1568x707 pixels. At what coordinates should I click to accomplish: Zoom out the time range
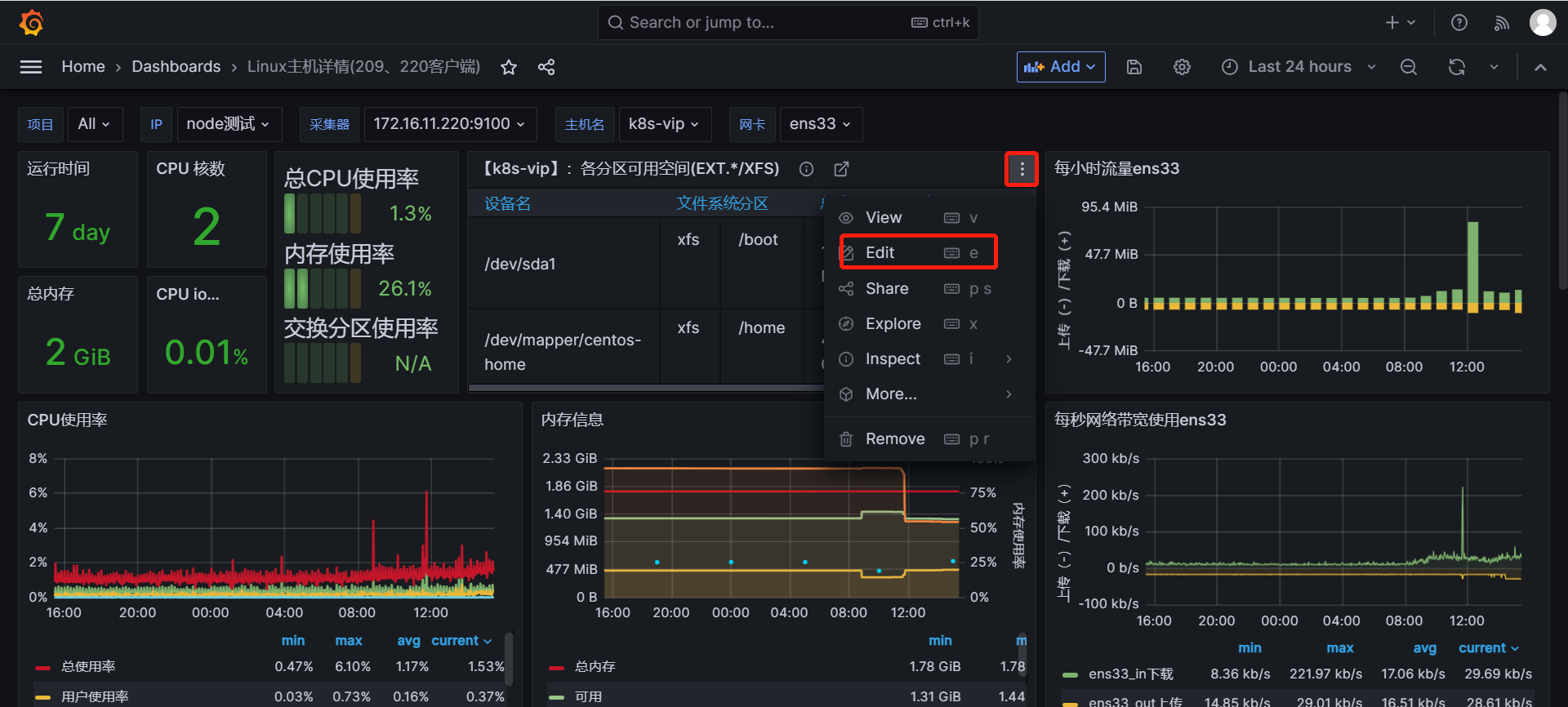point(1409,67)
